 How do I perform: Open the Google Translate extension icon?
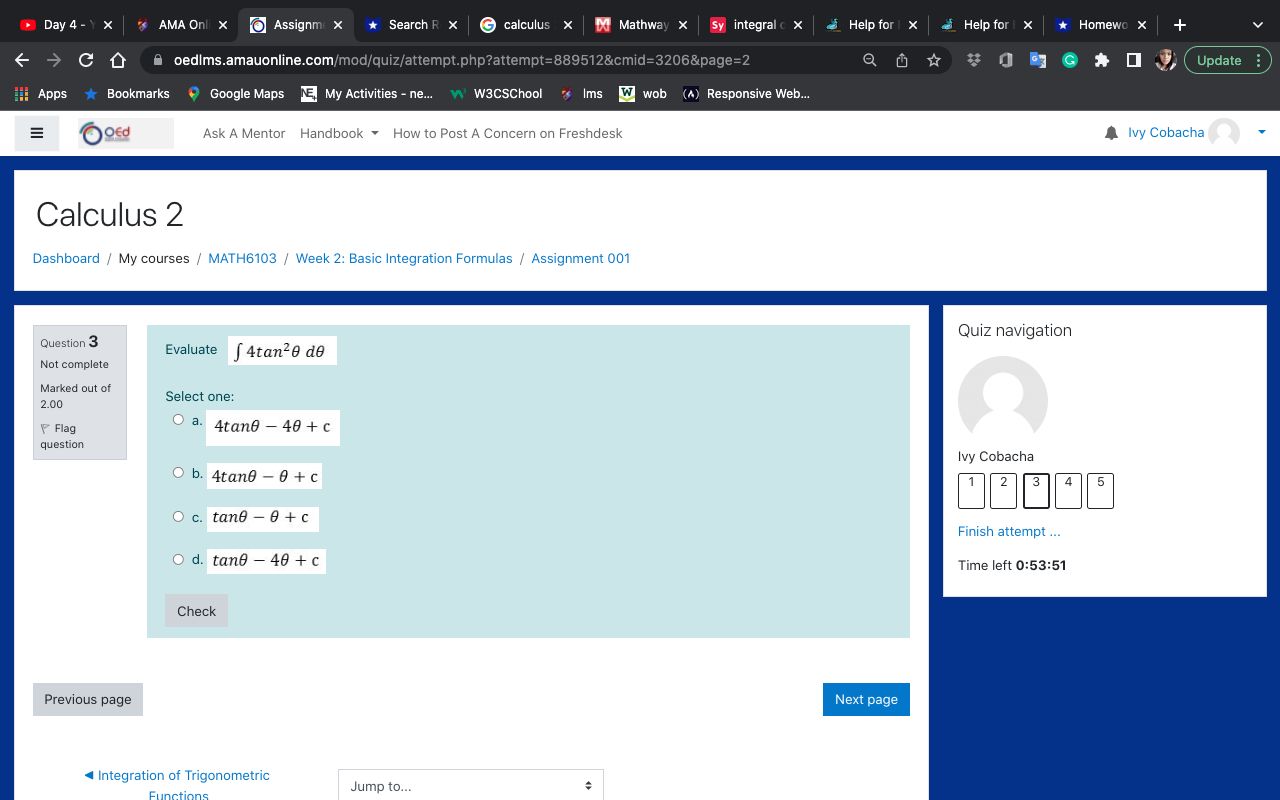point(1038,60)
